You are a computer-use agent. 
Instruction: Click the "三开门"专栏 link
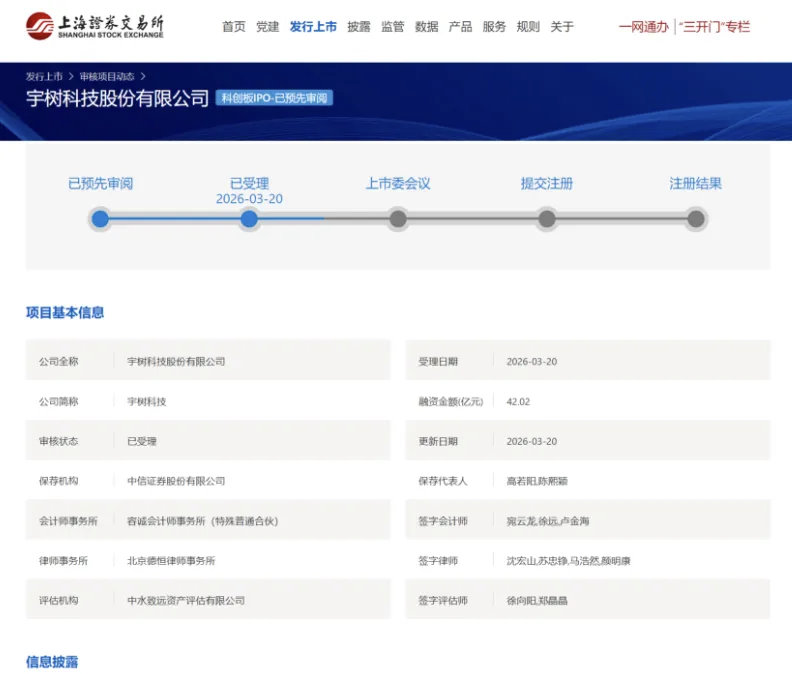pyautogui.click(x=714, y=27)
